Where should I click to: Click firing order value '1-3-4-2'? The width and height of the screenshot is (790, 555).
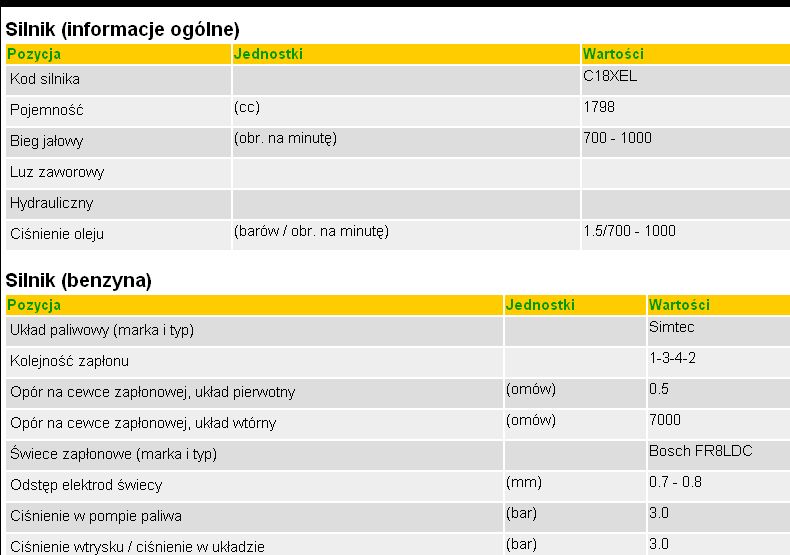point(673,358)
